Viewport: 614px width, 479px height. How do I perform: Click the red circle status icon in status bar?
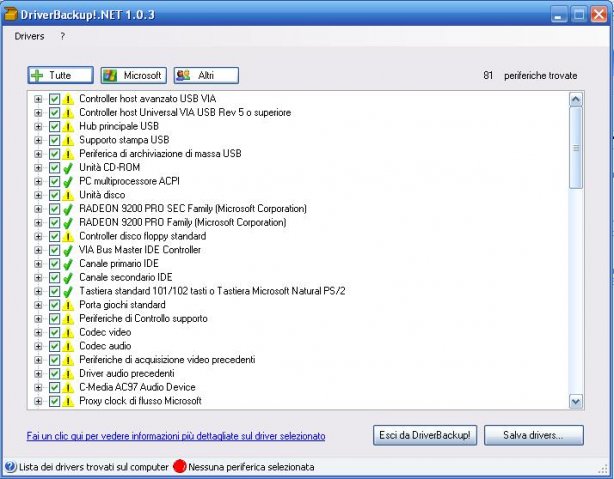click(180, 466)
